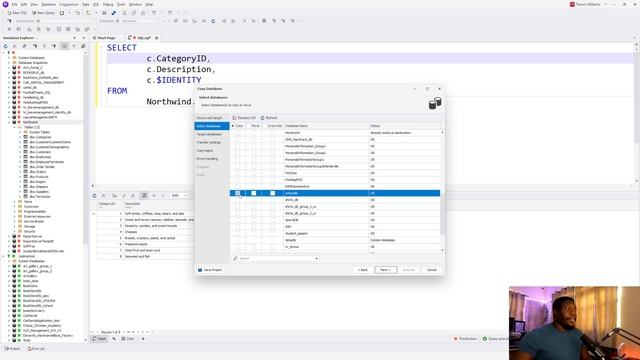Open the search field dropdown arrow in the dialog
Viewport: 640px width, 360px height.
316,258
